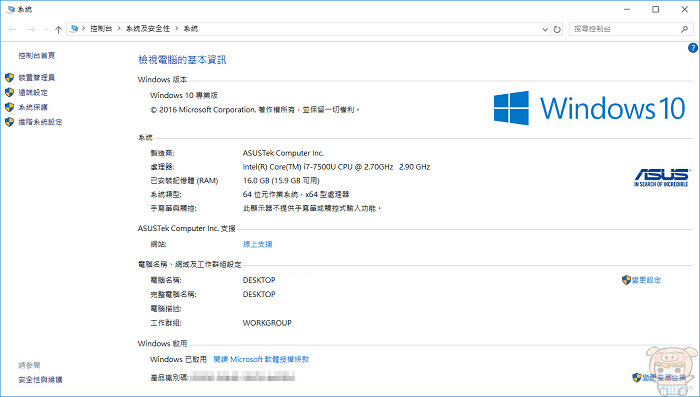Expand chevron after the computer icon
Image resolution: width=700 pixels, height=397 pixels.
point(83,29)
